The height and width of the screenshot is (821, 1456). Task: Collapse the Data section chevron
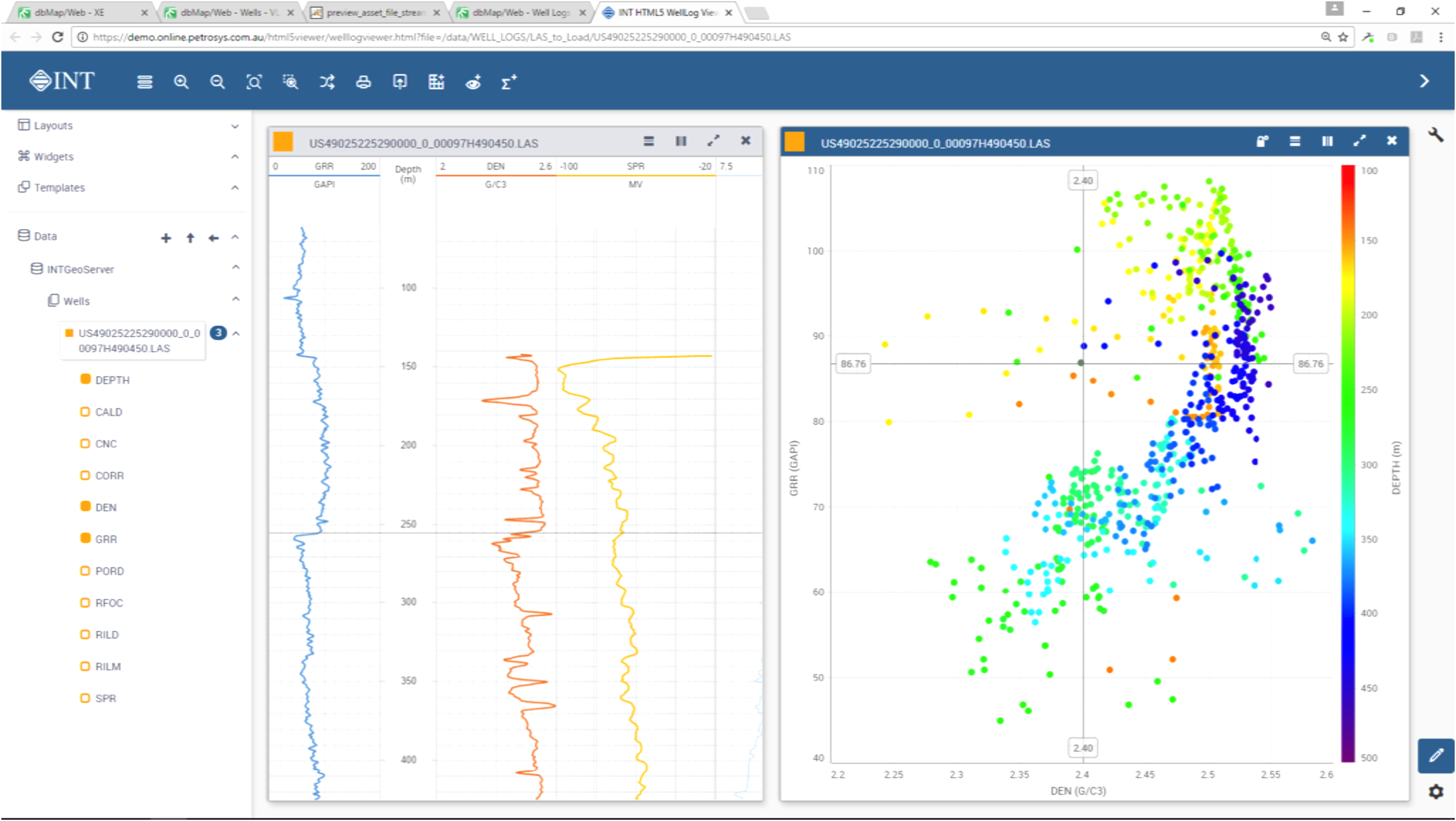(235, 237)
